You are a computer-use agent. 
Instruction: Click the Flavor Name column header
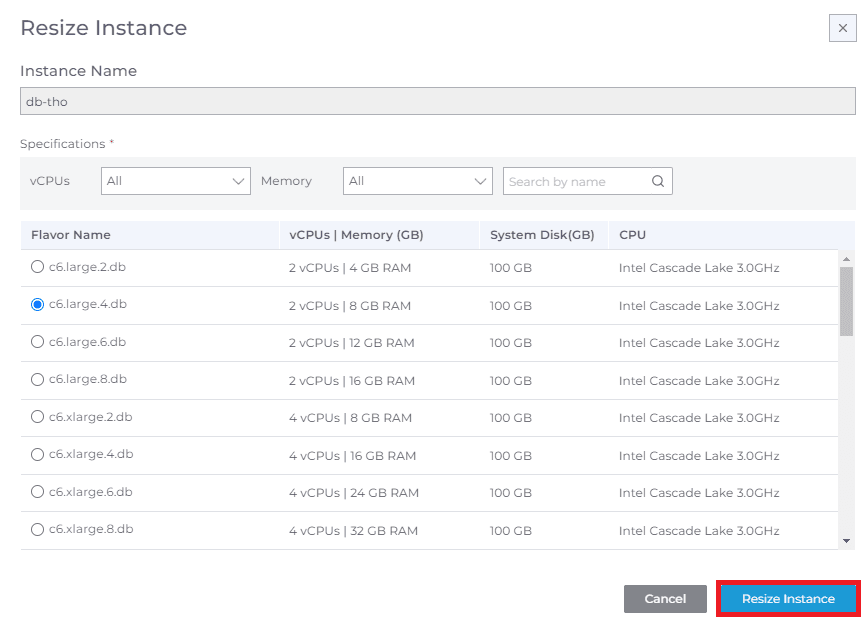pos(71,235)
